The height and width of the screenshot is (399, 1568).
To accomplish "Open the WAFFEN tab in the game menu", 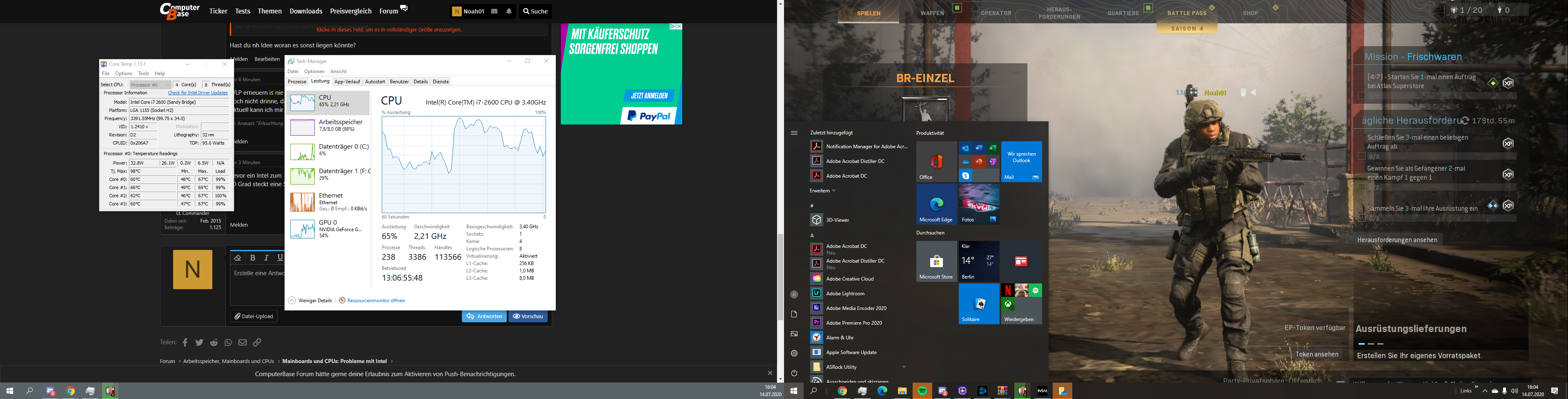I will click(932, 13).
